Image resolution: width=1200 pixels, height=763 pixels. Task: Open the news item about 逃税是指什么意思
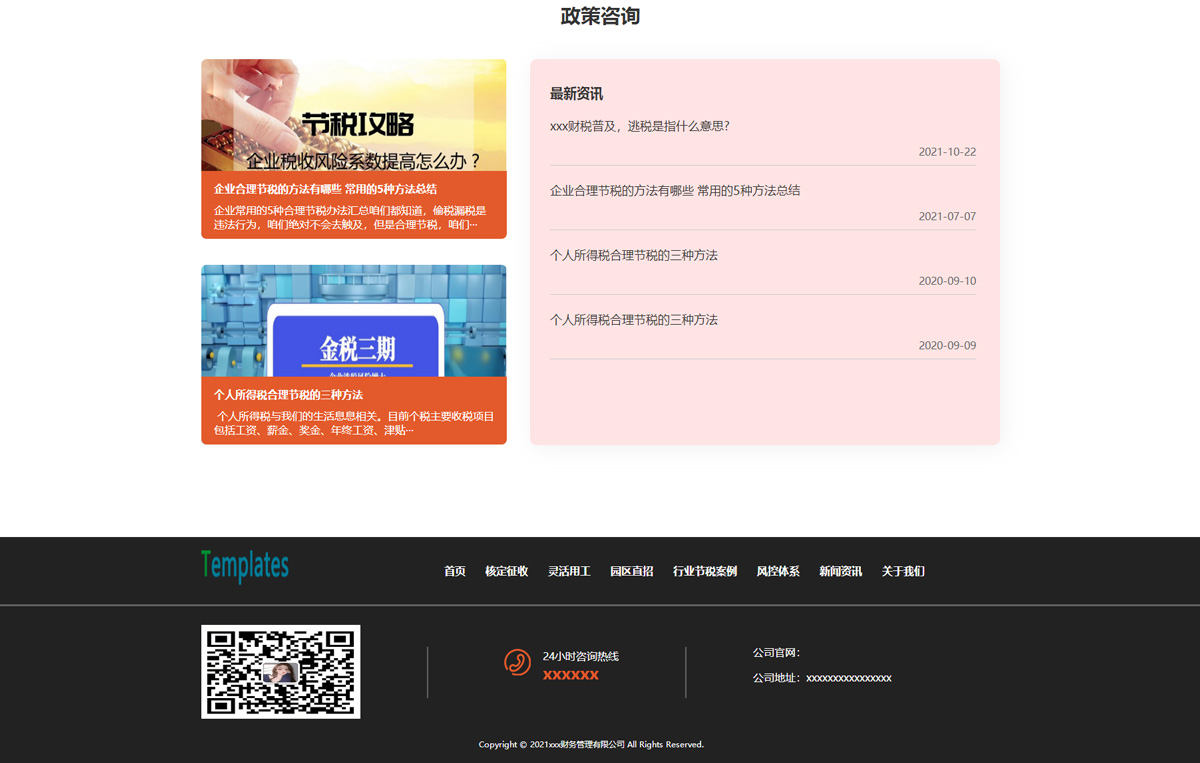640,126
